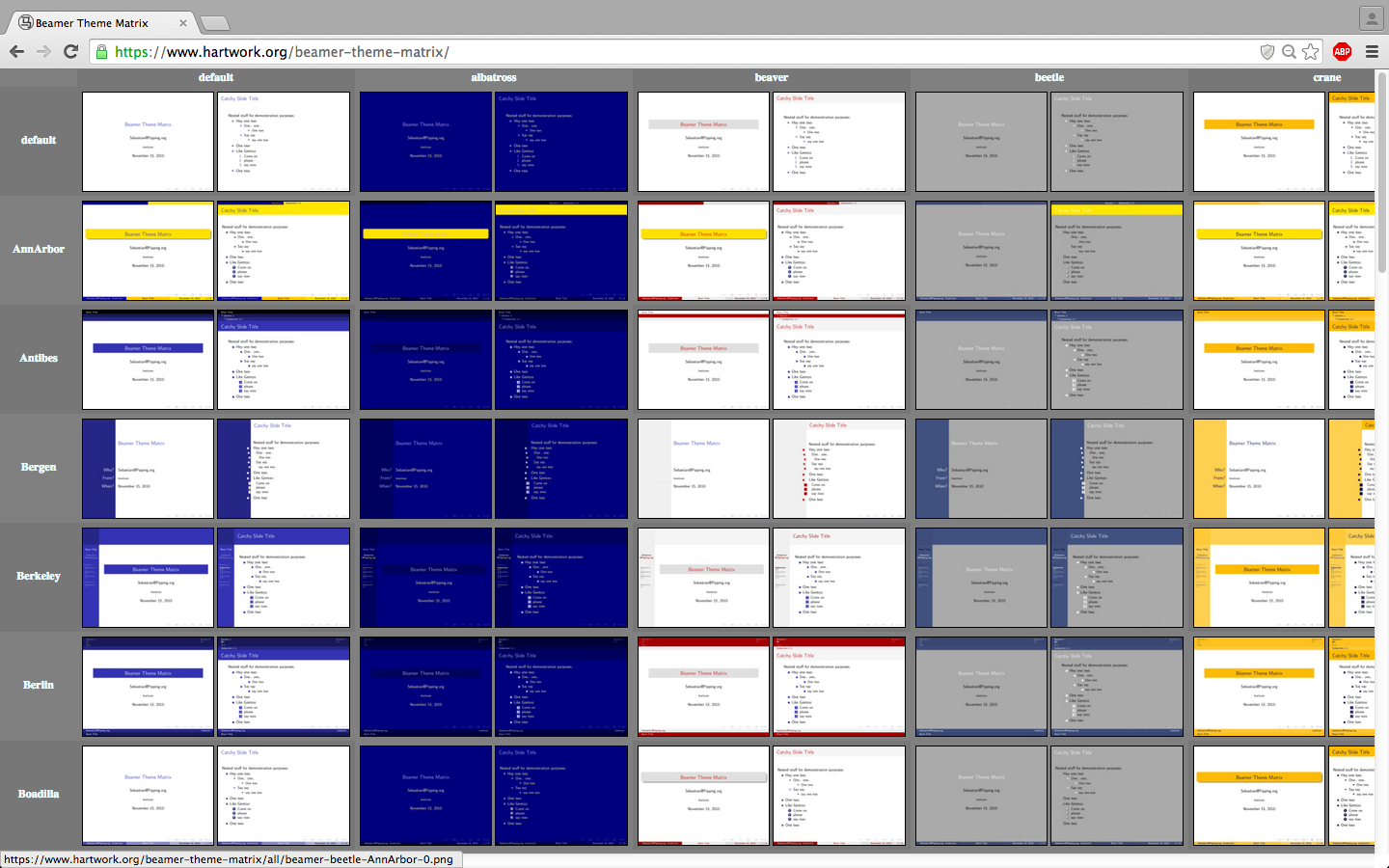Open Berlin beetle content slide thumbnail
The image size is (1389, 868).
point(1117,687)
